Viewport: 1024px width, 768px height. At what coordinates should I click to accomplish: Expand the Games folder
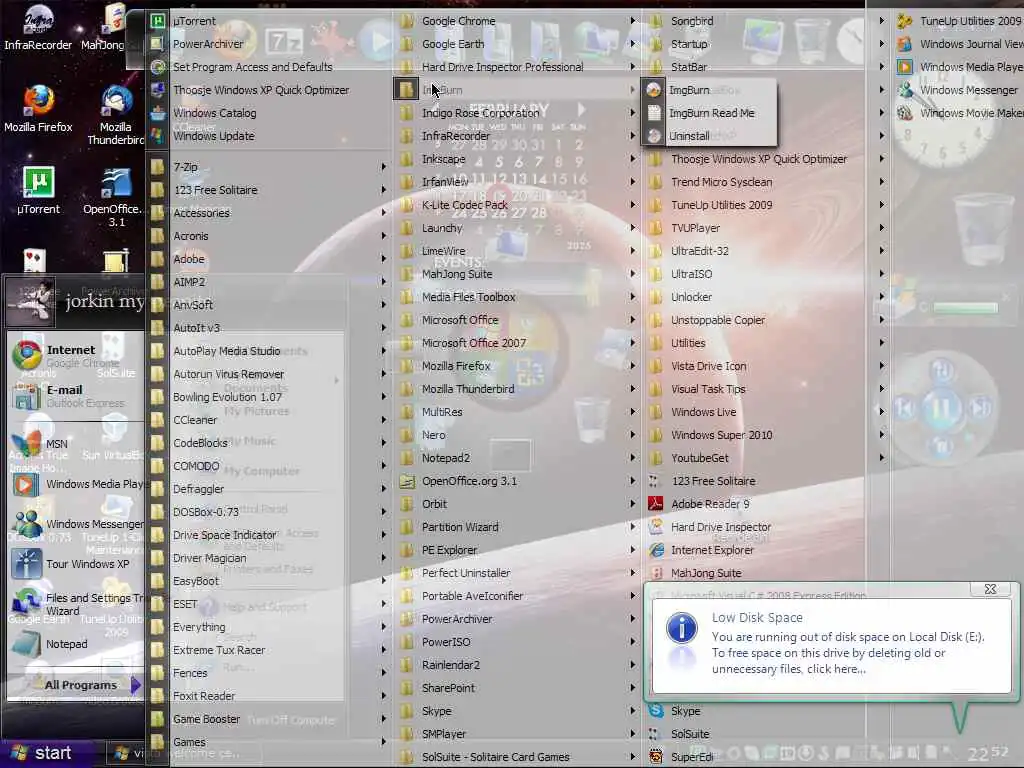(269, 742)
